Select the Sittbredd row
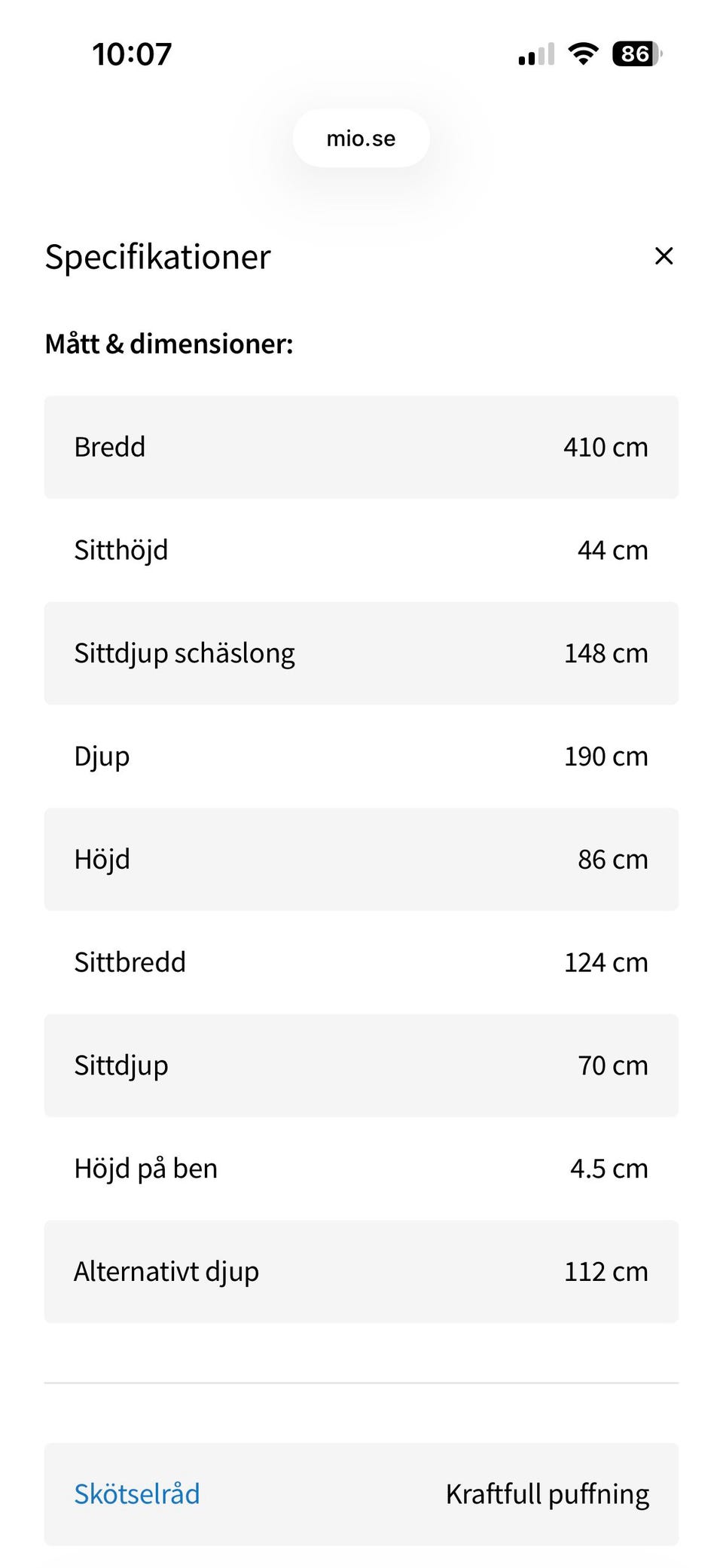Image resolution: width=723 pixels, height=1568 pixels. click(x=361, y=962)
